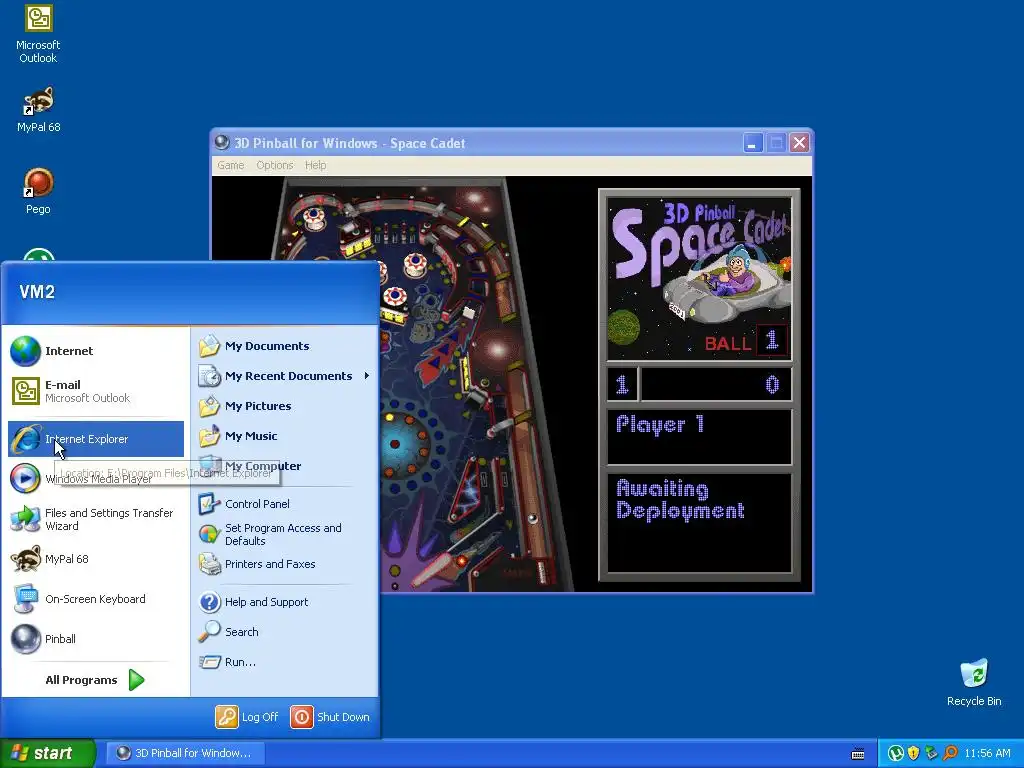Open My Documents folder

pos(284,346)
